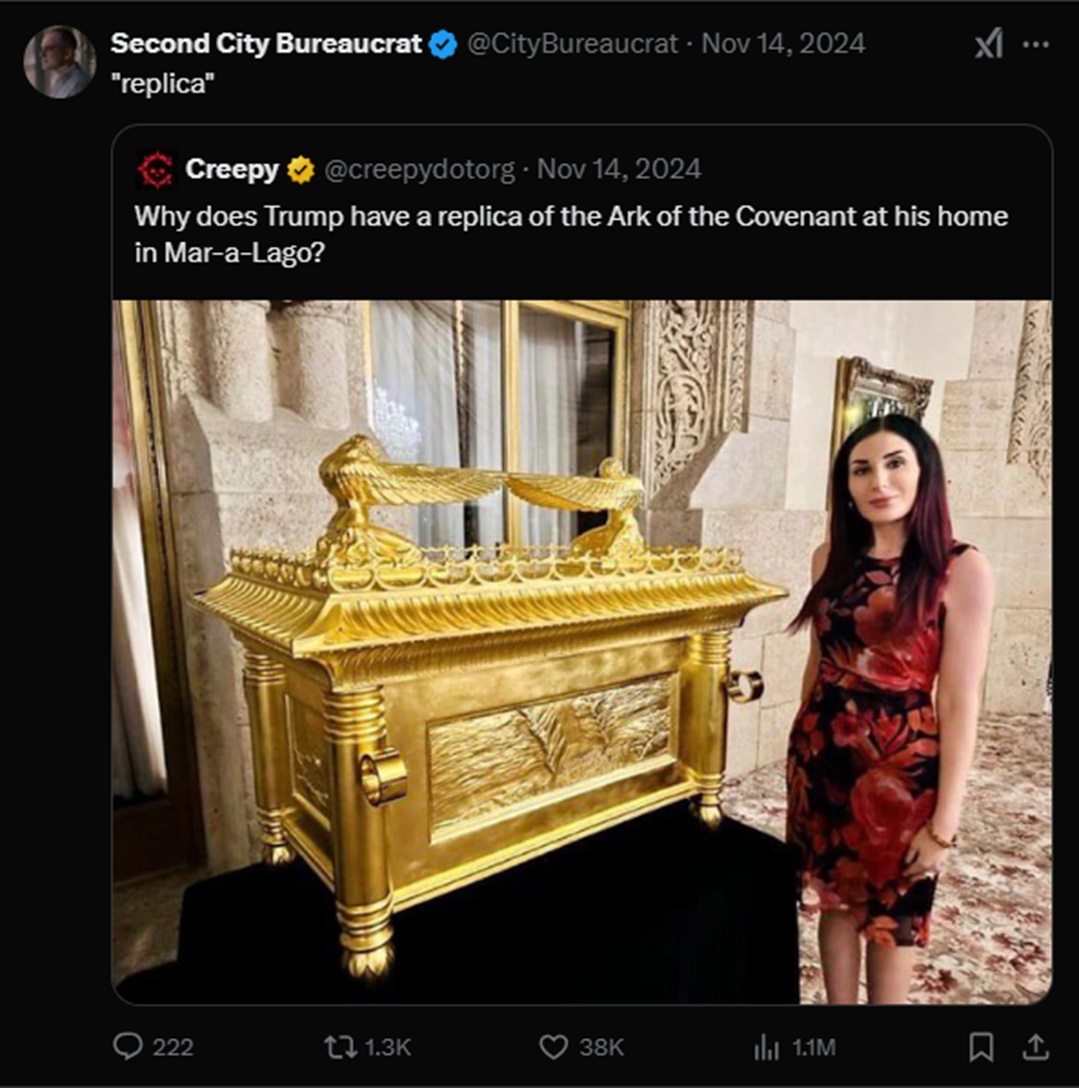Open view analytics bar chart icon

coord(767,1047)
